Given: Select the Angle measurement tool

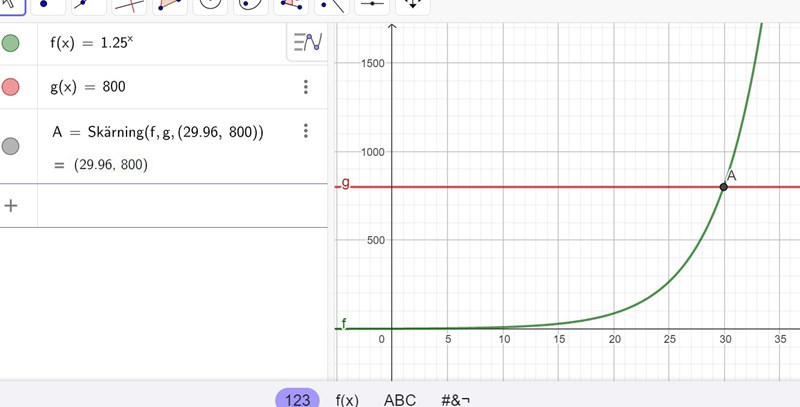Looking at the screenshot, I should pyautogui.click(x=293, y=5).
